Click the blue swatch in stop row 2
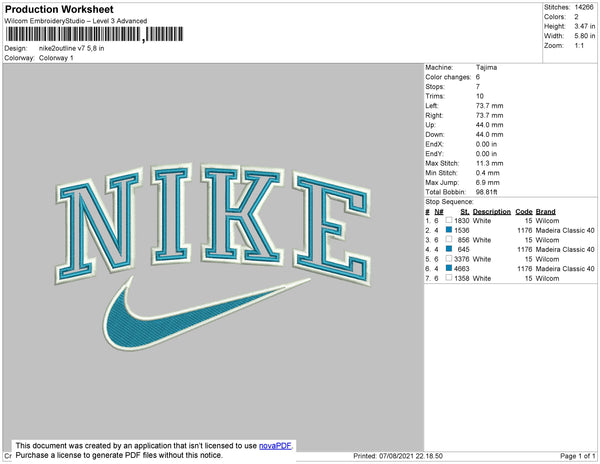 [x=449, y=230]
